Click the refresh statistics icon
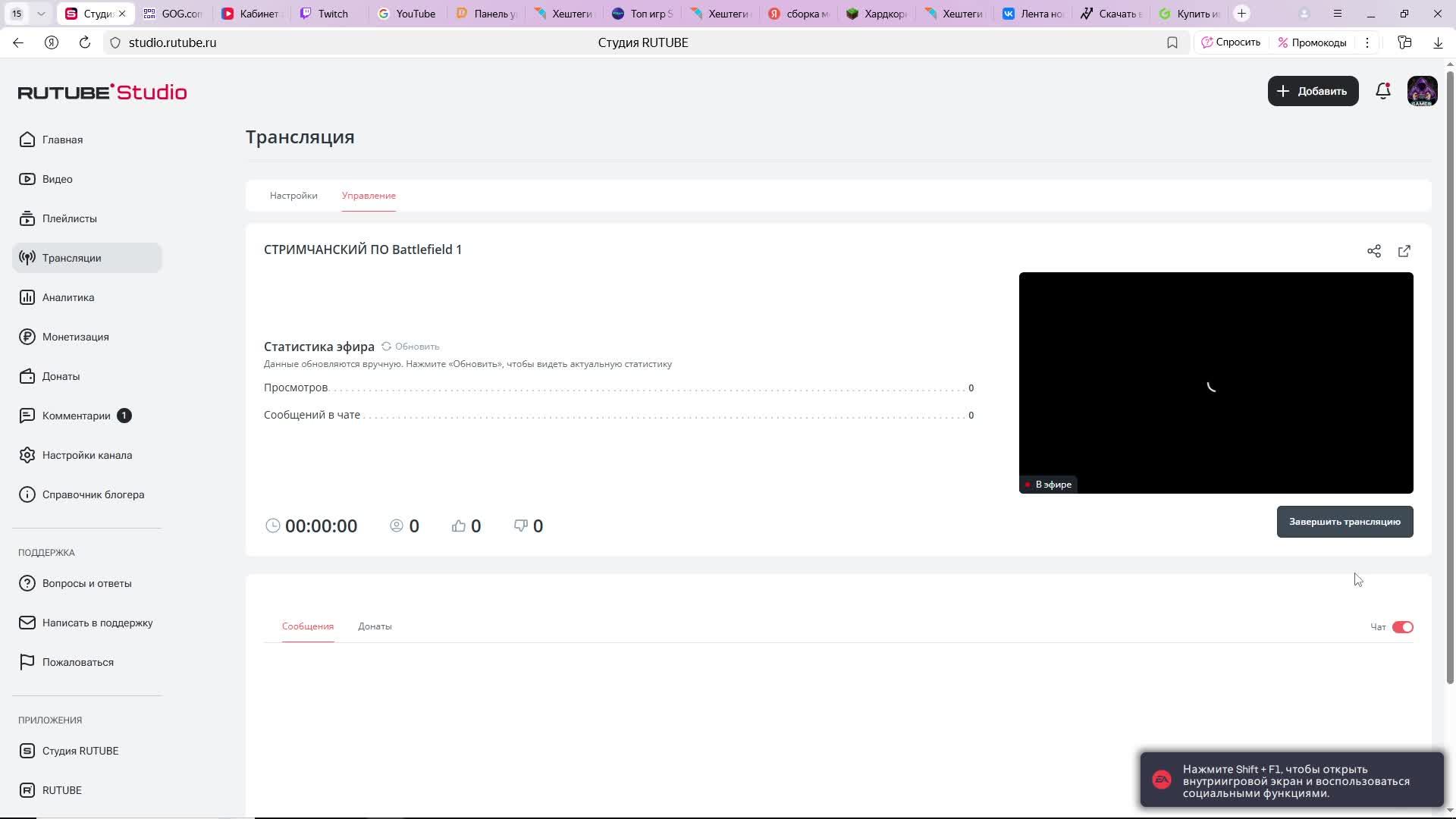 pyautogui.click(x=387, y=347)
